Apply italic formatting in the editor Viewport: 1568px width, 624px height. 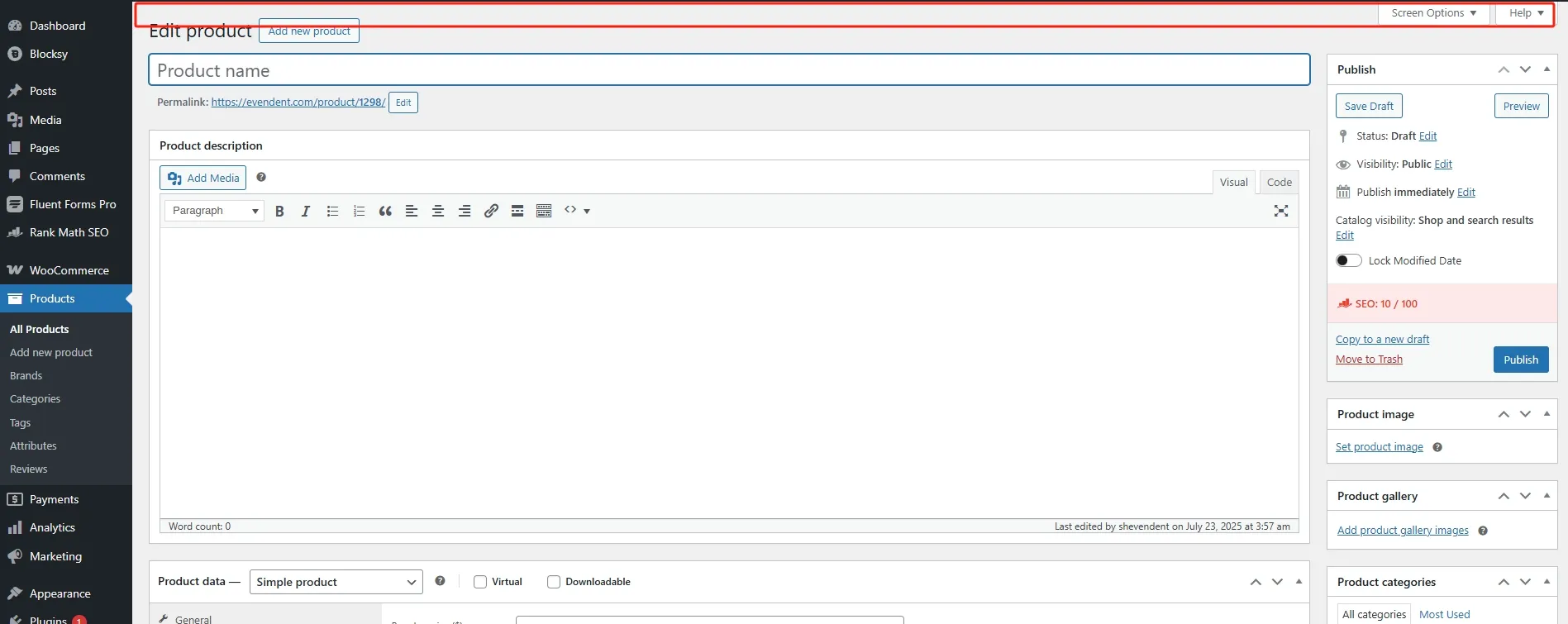pyautogui.click(x=306, y=211)
